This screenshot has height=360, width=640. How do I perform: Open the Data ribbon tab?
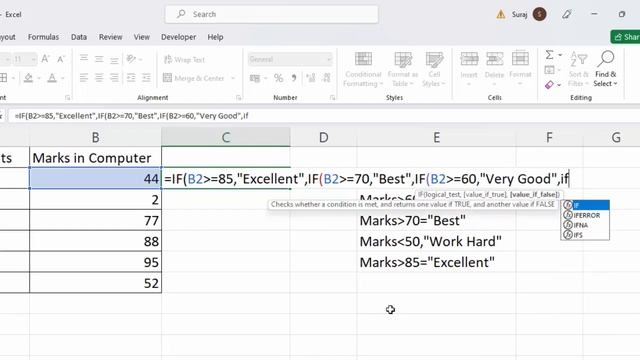[x=79, y=37]
